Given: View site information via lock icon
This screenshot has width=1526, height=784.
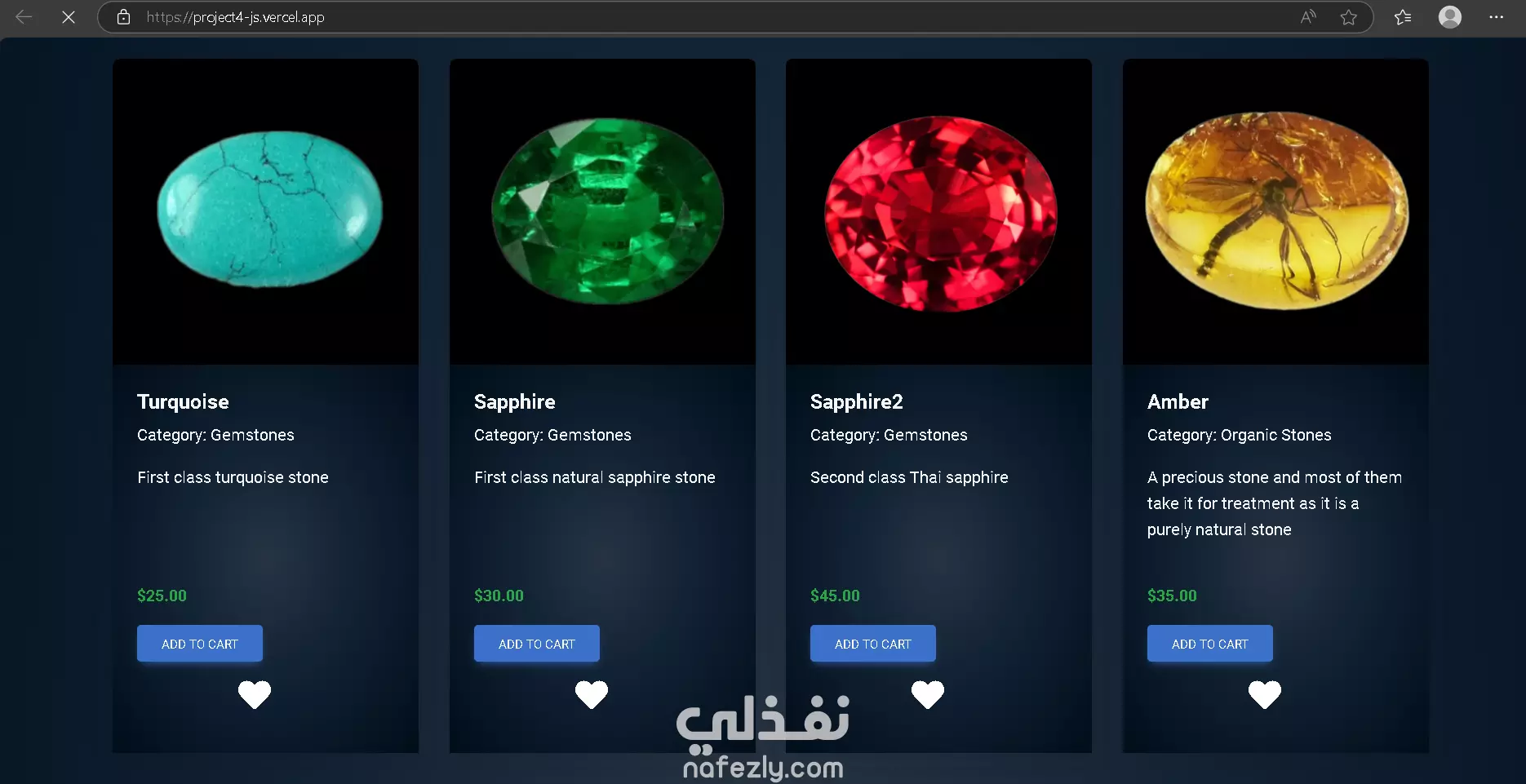Looking at the screenshot, I should tap(123, 17).
